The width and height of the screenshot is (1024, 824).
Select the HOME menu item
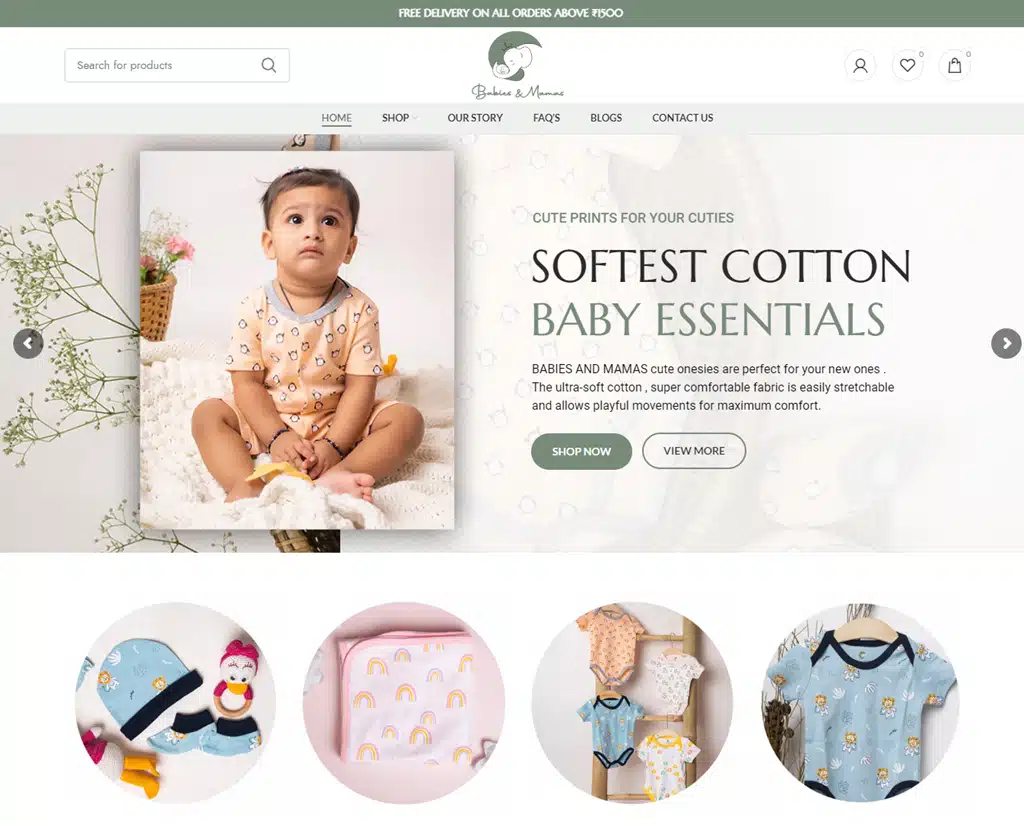pos(336,118)
